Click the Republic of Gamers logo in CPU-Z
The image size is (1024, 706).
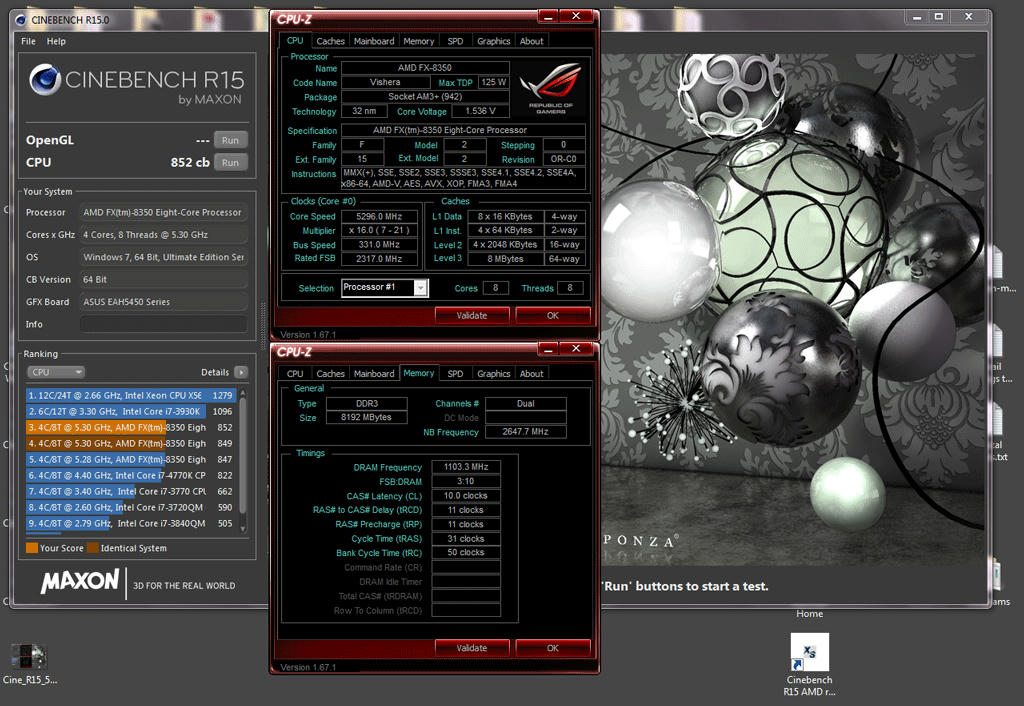(551, 88)
